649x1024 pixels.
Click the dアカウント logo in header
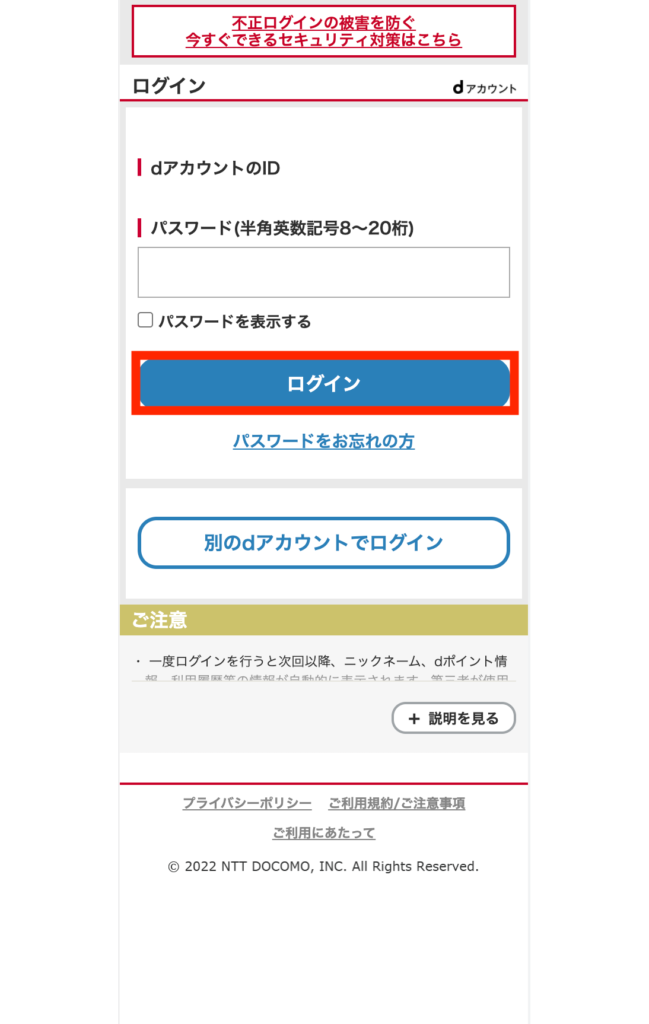tap(484, 88)
